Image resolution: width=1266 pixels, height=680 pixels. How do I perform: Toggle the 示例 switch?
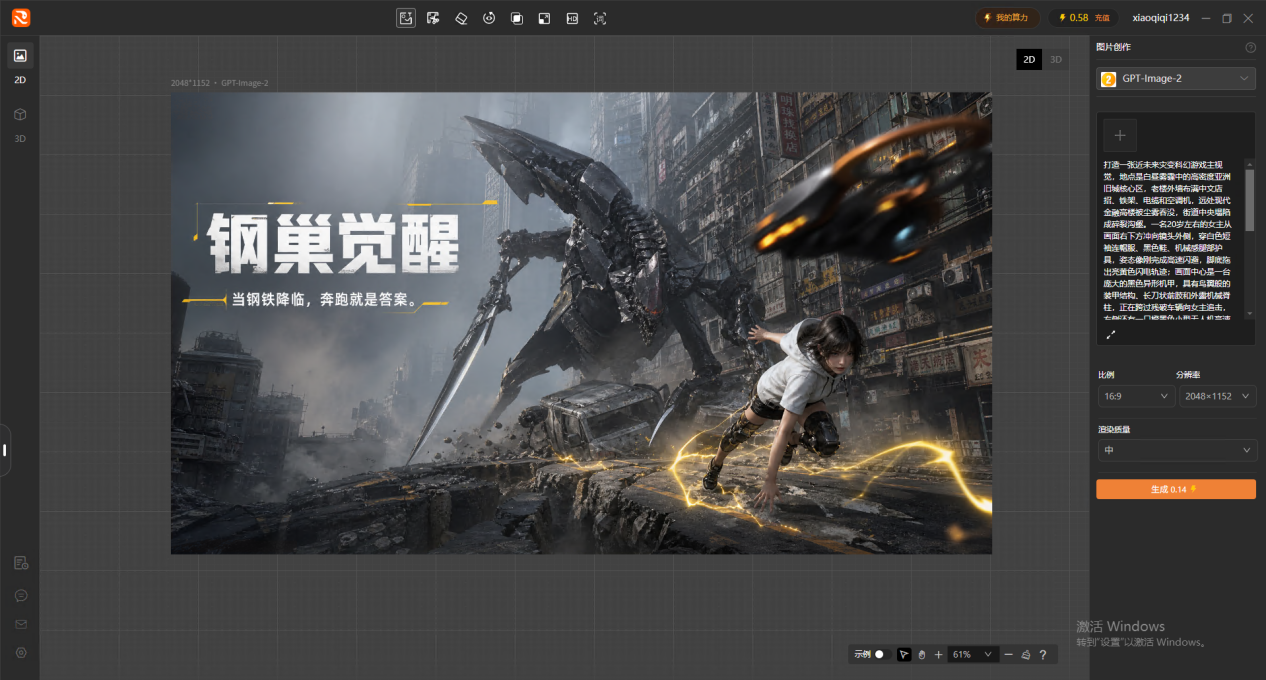tap(879, 654)
